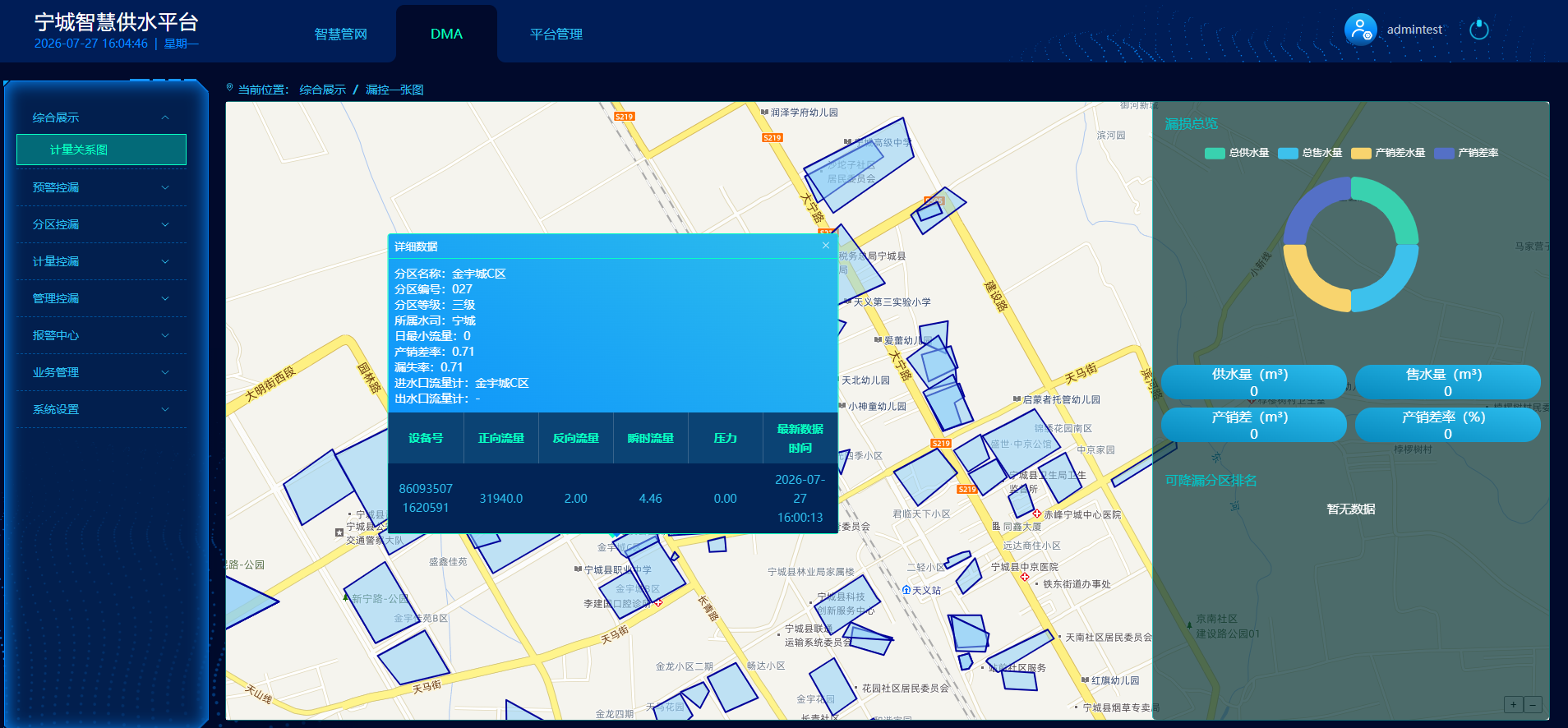
Task: Click the 李建国口腔诊所 clinic cross icon
Action: tap(658, 602)
